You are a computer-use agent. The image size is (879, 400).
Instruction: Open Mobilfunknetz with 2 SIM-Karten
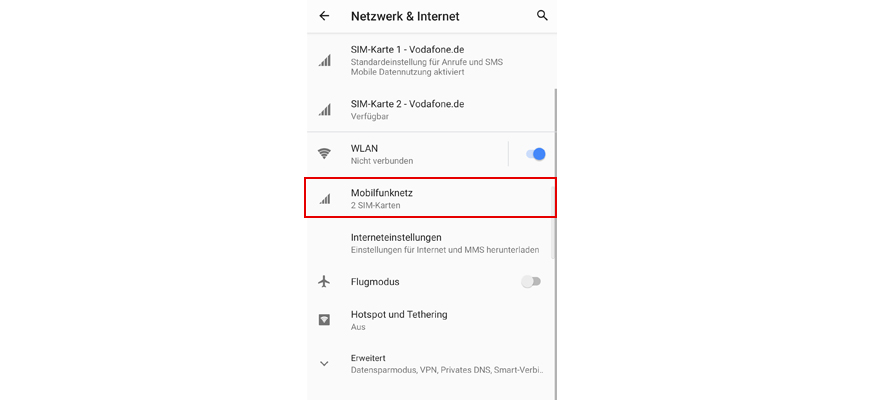point(431,198)
